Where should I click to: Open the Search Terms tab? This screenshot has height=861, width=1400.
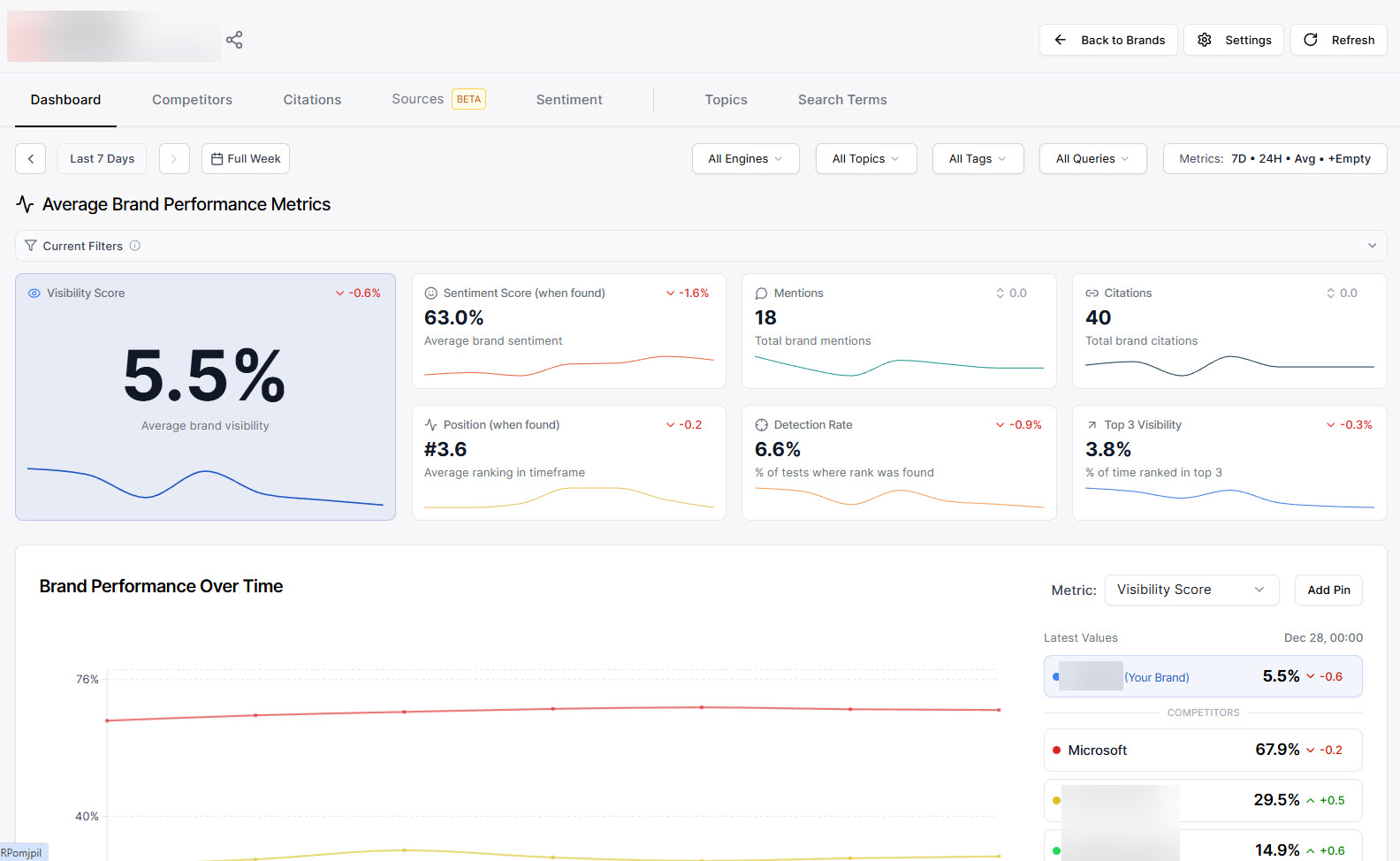click(x=841, y=100)
